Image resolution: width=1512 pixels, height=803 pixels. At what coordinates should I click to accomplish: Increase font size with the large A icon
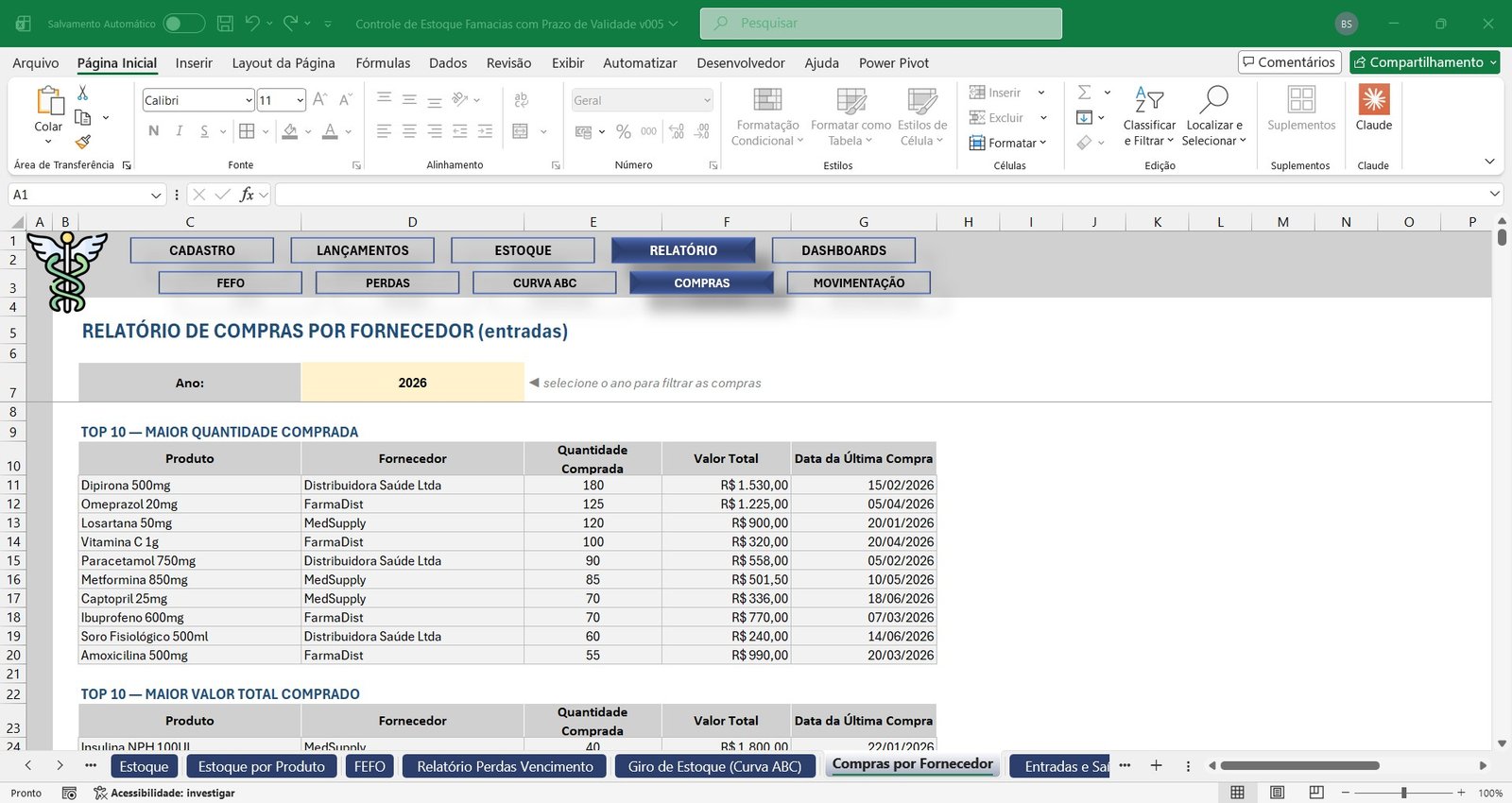click(x=319, y=100)
